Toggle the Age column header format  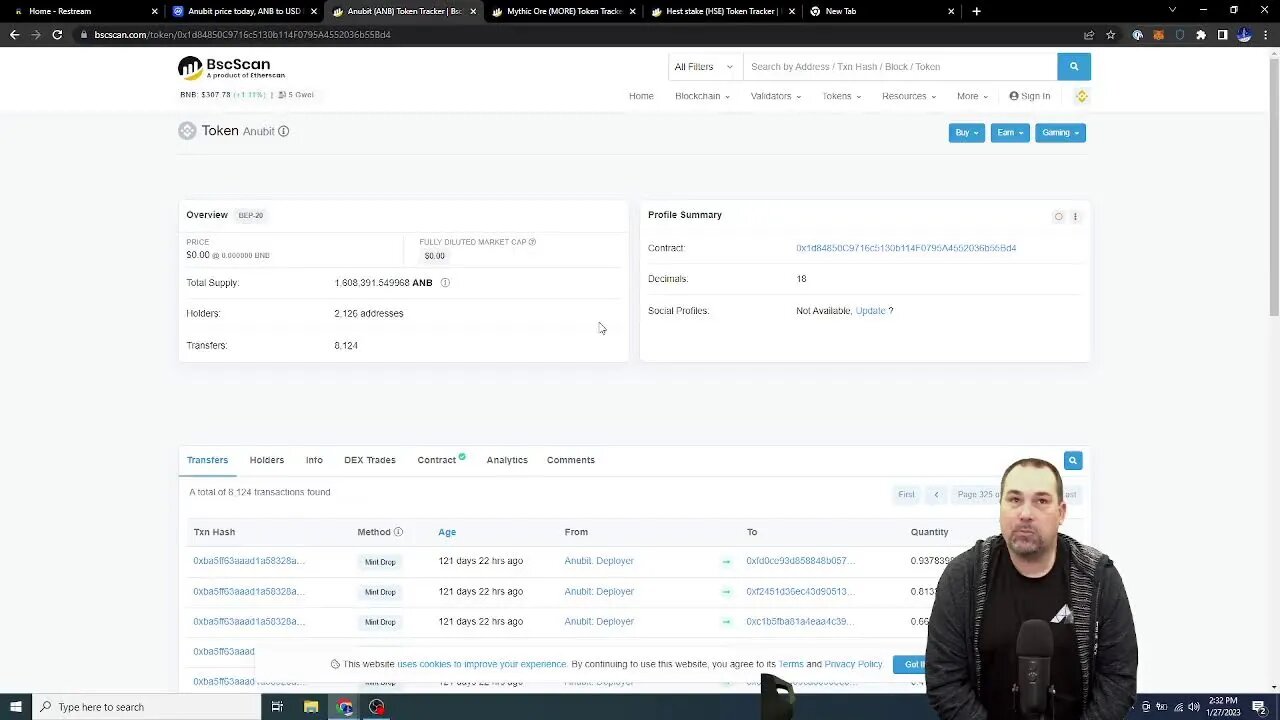[447, 532]
